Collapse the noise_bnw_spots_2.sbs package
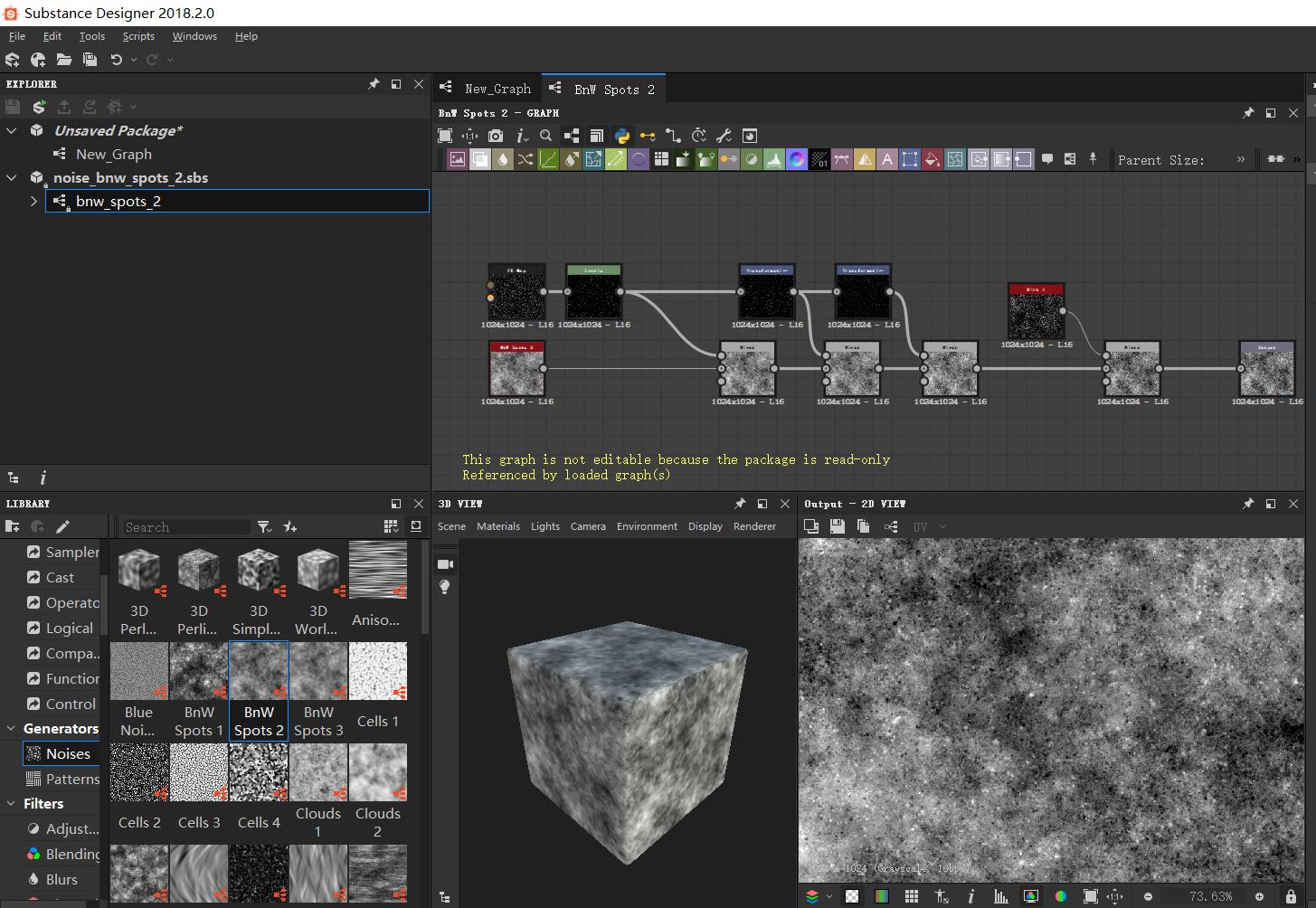The image size is (1316, 908). (x=12, y=177)
